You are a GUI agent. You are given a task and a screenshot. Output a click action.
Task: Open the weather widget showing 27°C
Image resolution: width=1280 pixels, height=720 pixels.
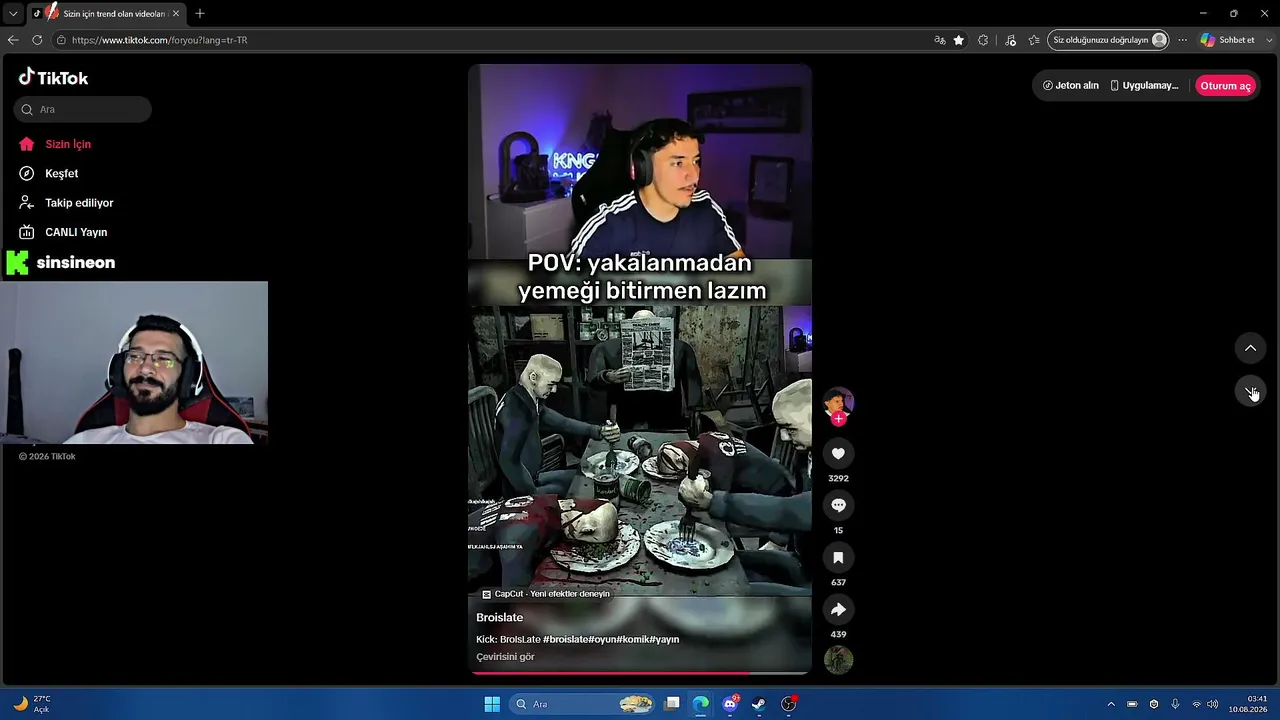[x=31, y=704]
